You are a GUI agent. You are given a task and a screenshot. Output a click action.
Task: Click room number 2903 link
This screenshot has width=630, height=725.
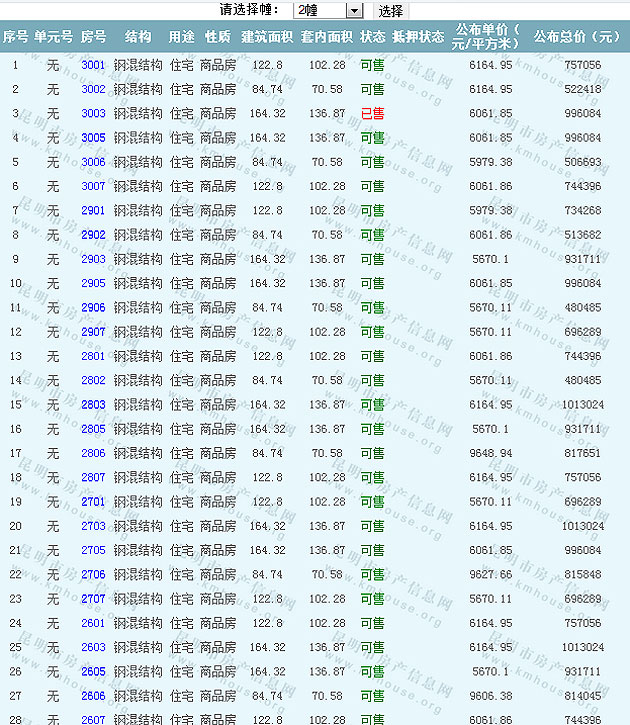pos(93,259)
